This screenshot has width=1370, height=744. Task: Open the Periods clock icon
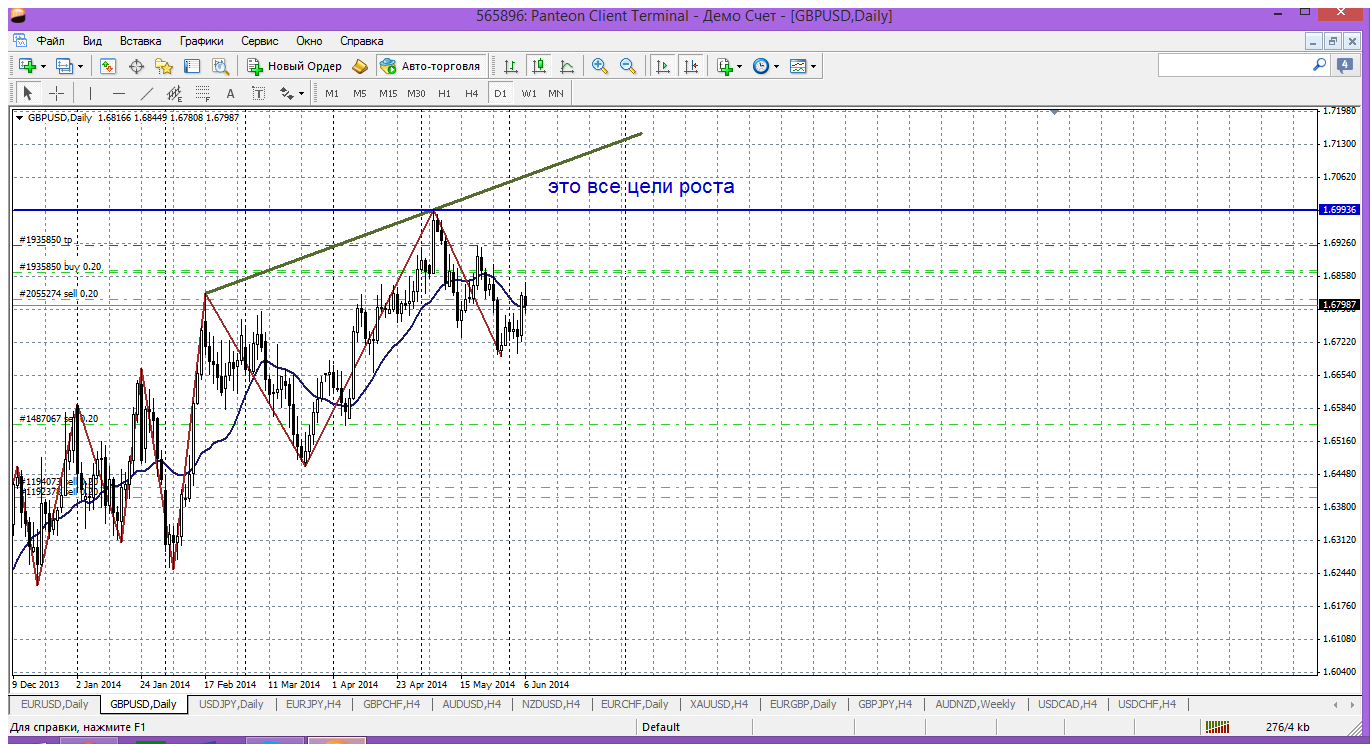761,66
